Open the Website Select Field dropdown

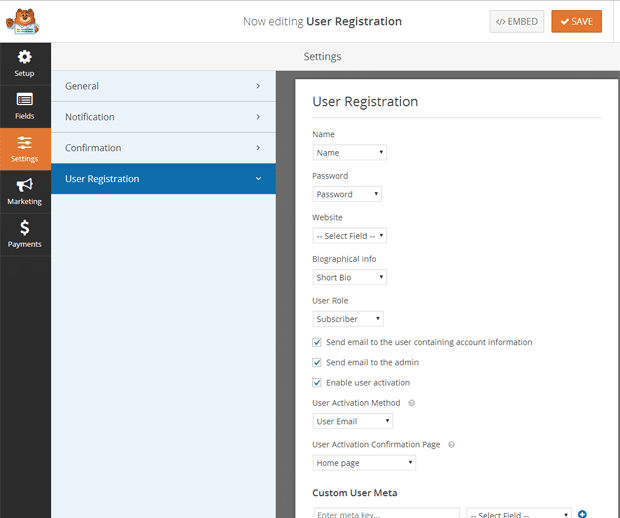tap(350, 236)
